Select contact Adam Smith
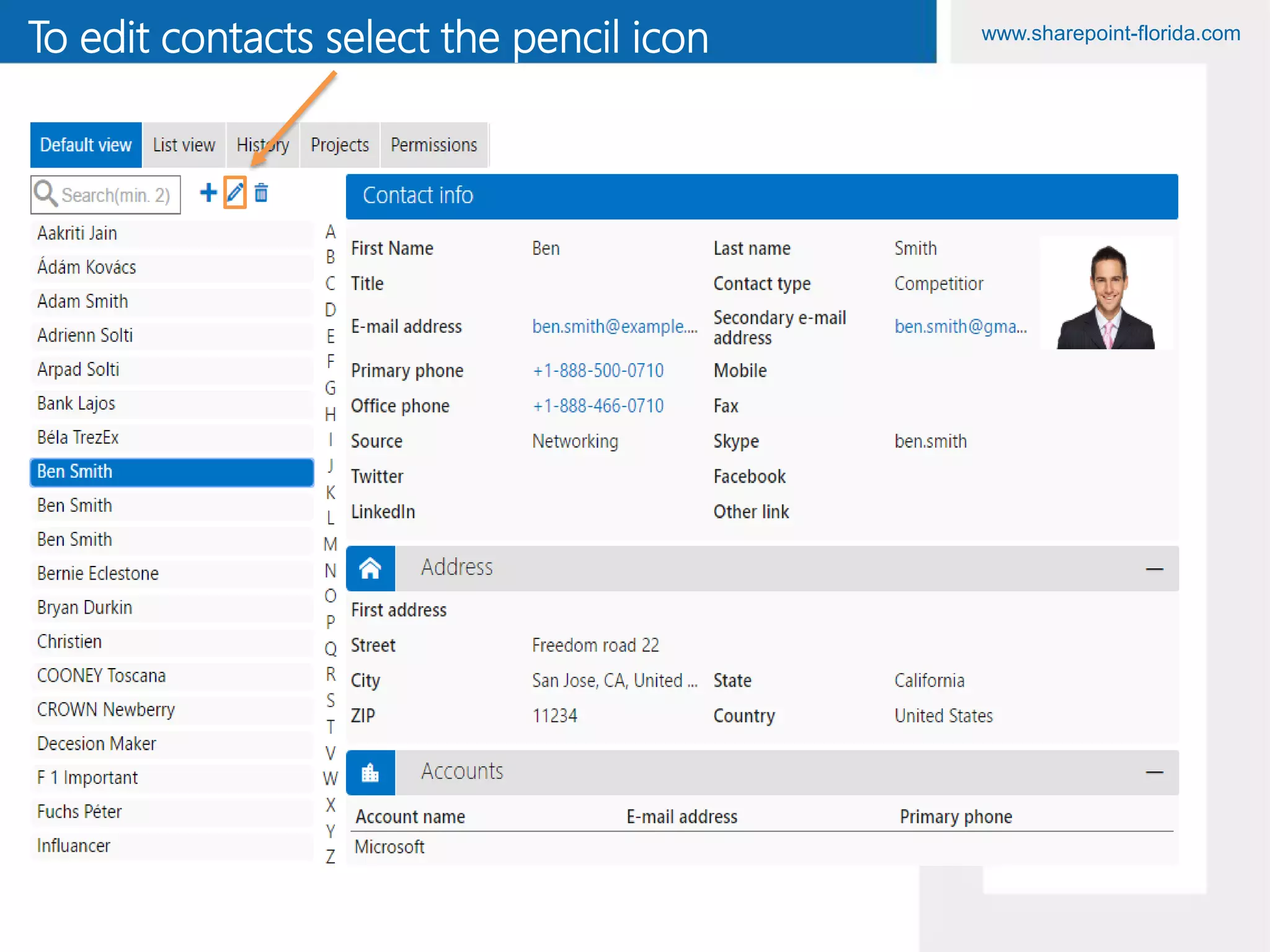Image resolution: width=1270 pixels, height=952 pixels. [x=172, y=302]
